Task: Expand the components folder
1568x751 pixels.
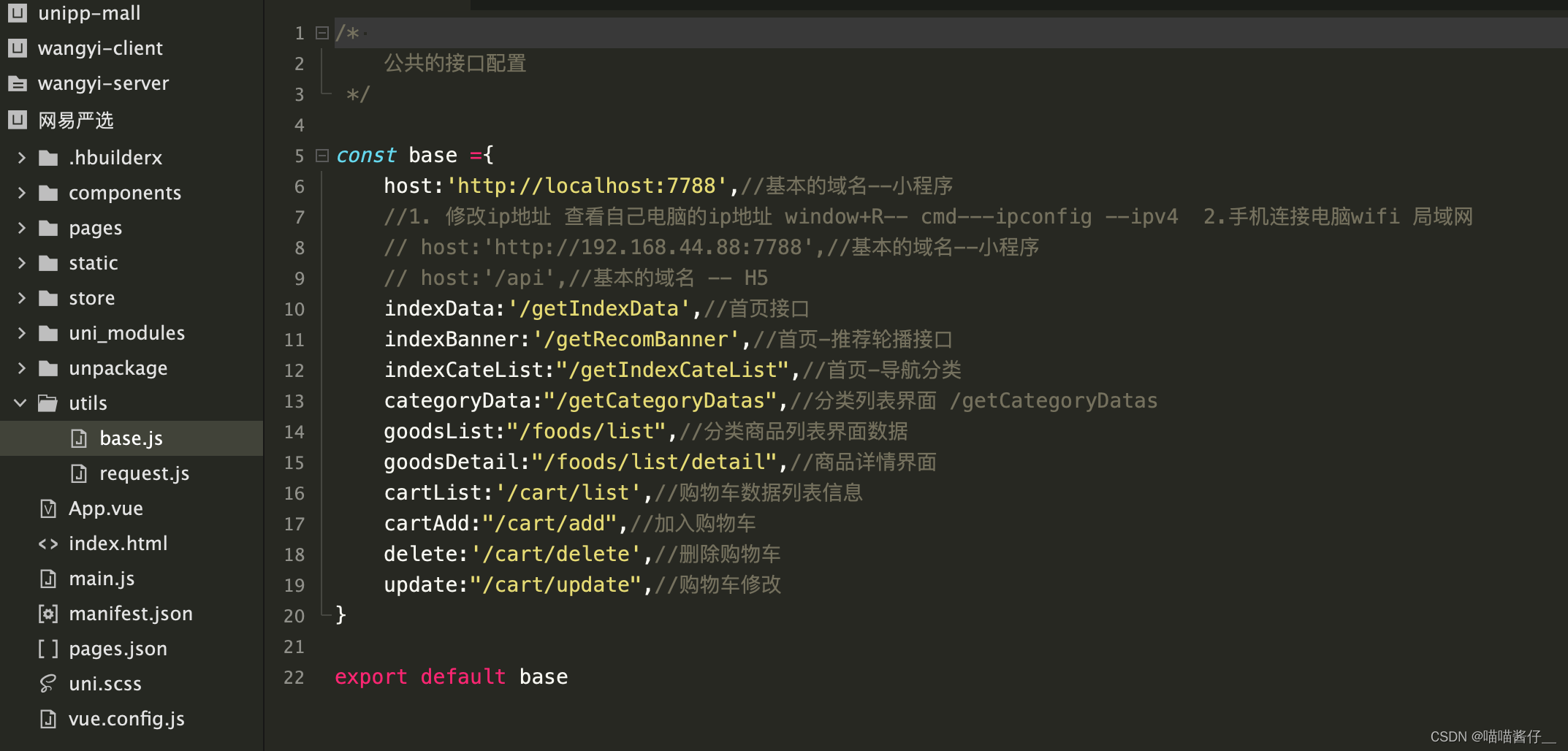Action: 21,192
